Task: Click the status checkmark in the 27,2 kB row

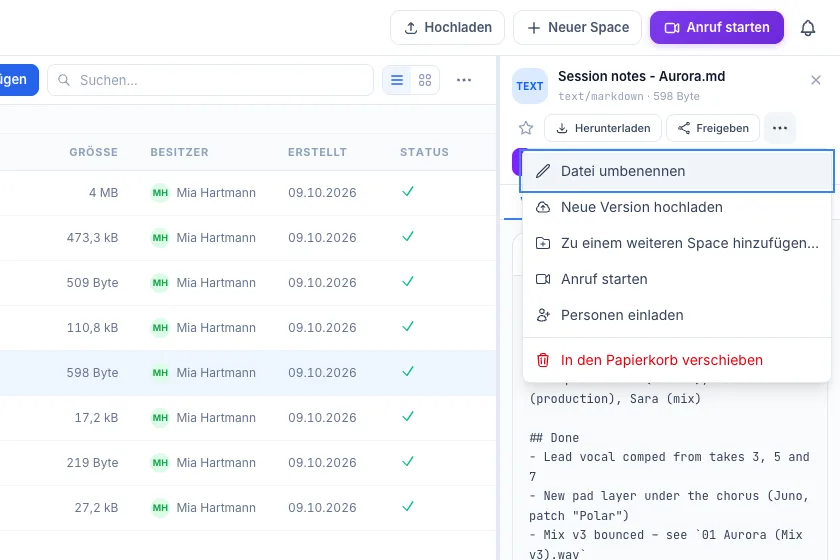Action: pos(408,506)
